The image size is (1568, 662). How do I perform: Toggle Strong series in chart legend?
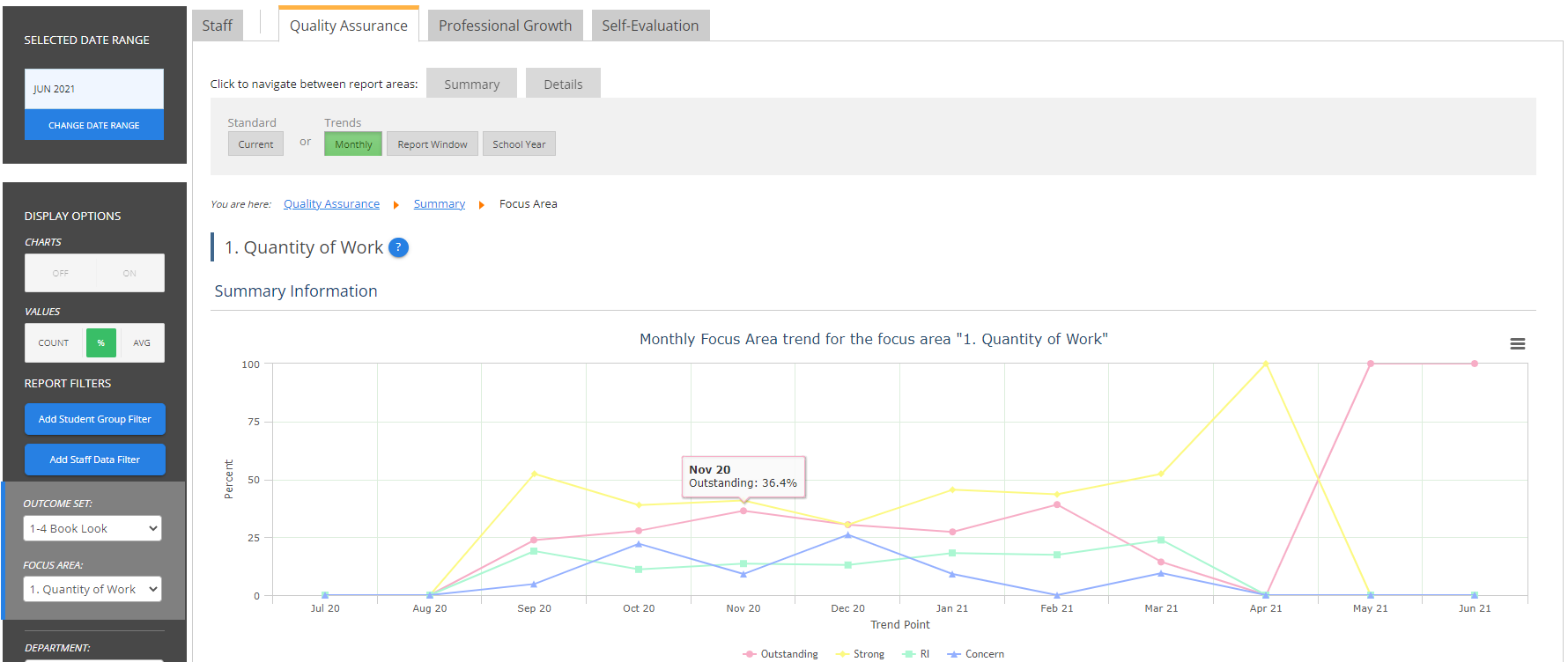point(861,654)
